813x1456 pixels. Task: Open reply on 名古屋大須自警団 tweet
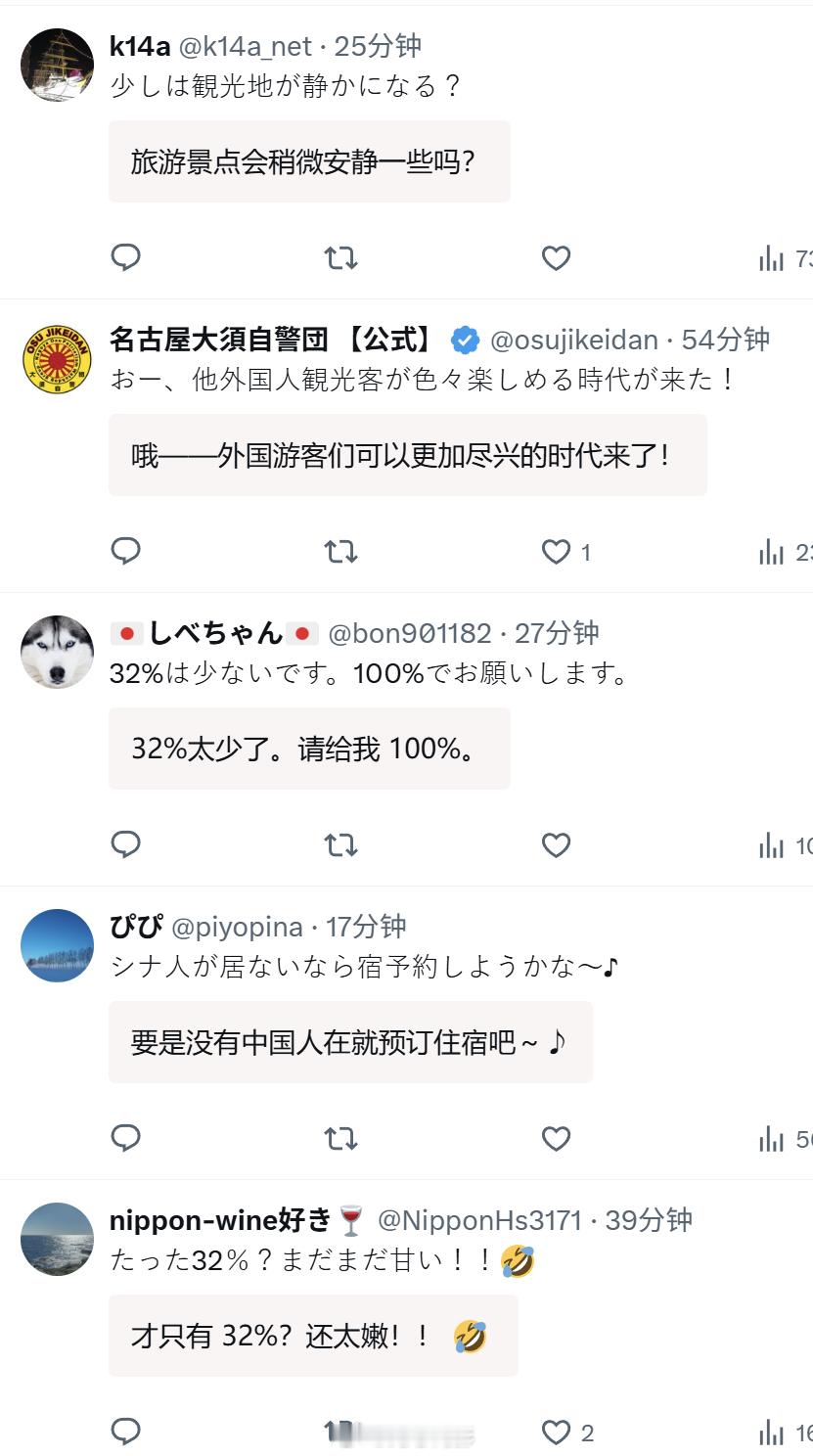(x=126, y=551)
